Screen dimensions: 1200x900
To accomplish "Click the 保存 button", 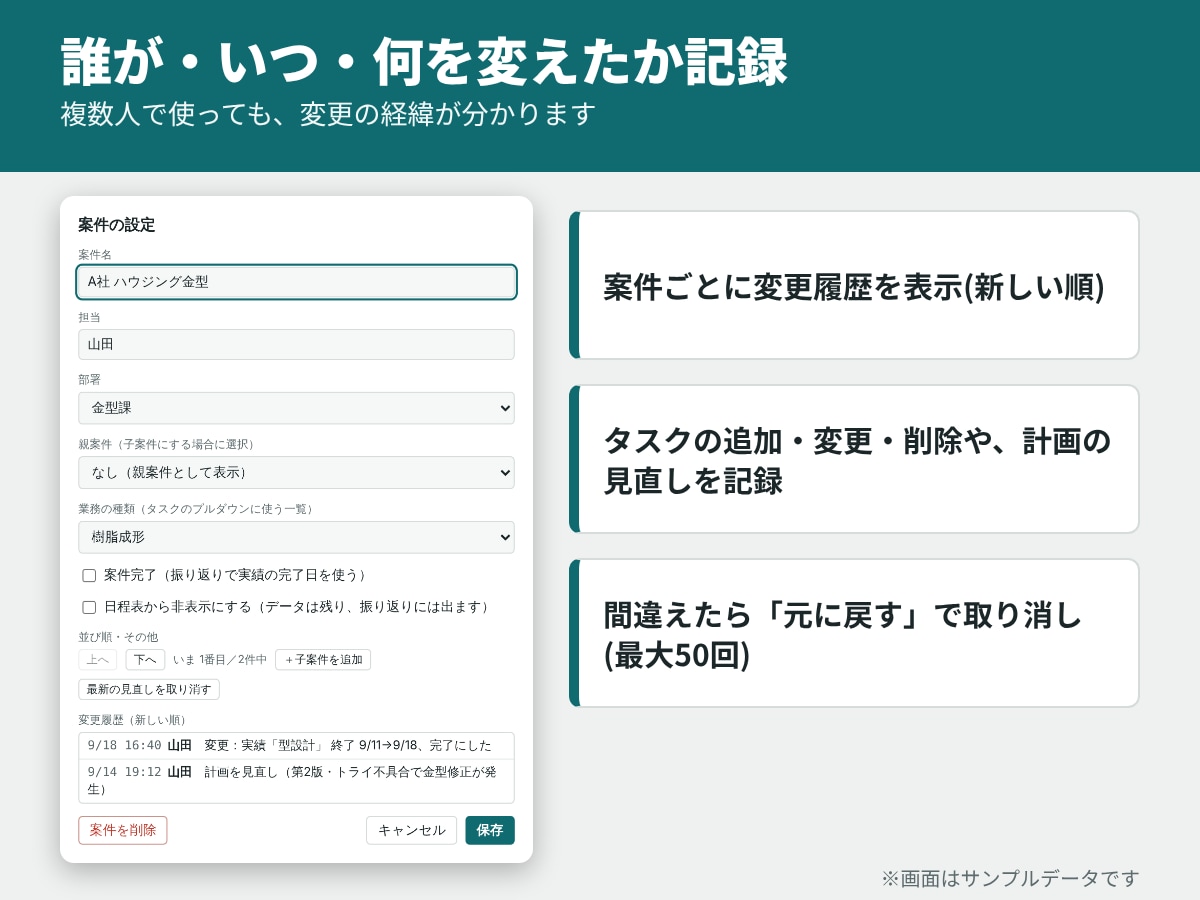I will 490,830.
